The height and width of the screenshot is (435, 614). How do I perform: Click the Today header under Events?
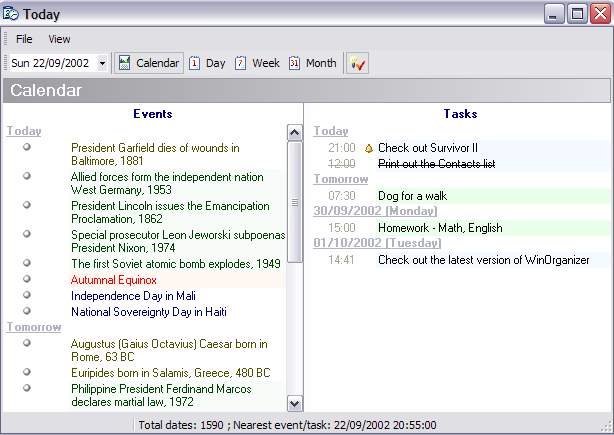point(24,131)
